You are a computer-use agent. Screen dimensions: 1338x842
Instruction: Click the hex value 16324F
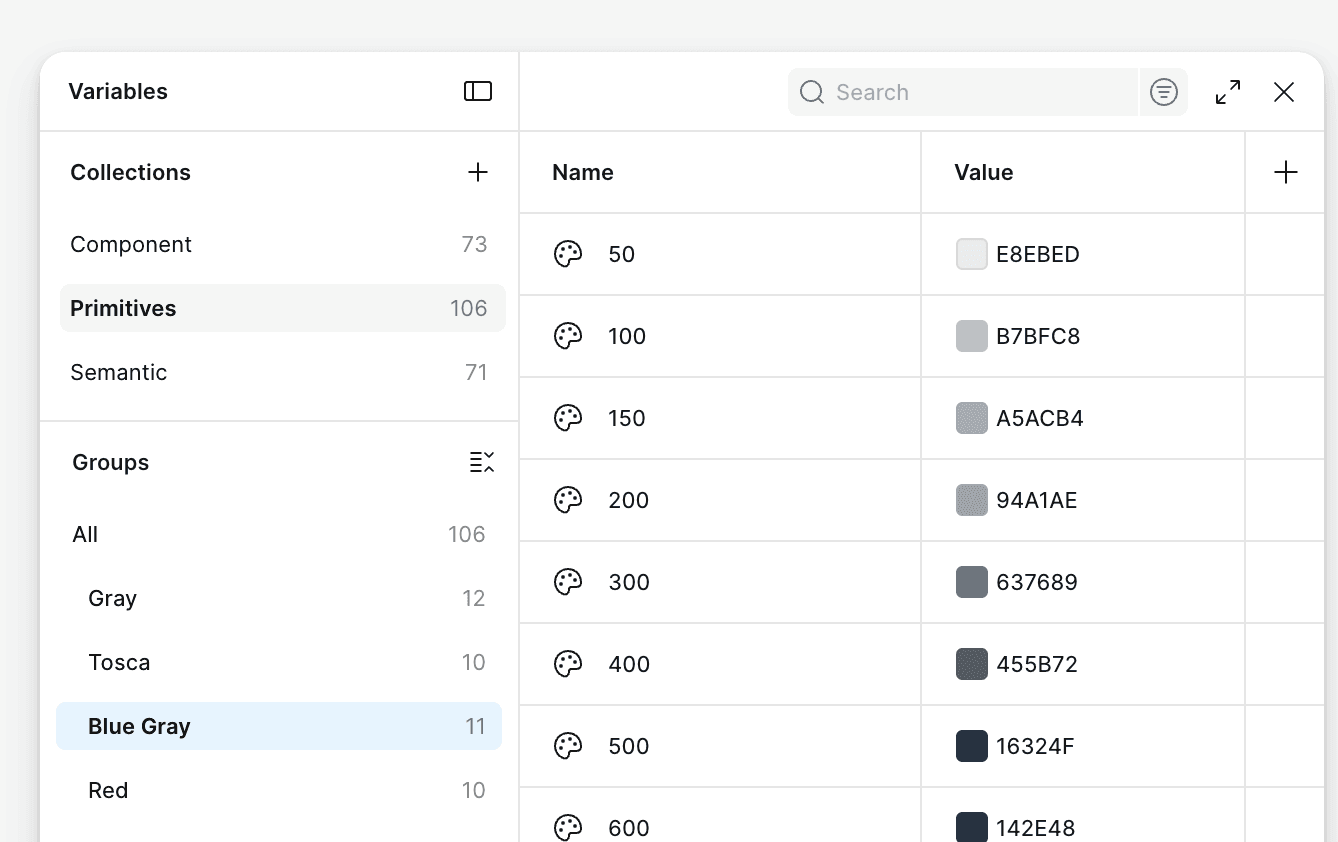coord(1035,746)
